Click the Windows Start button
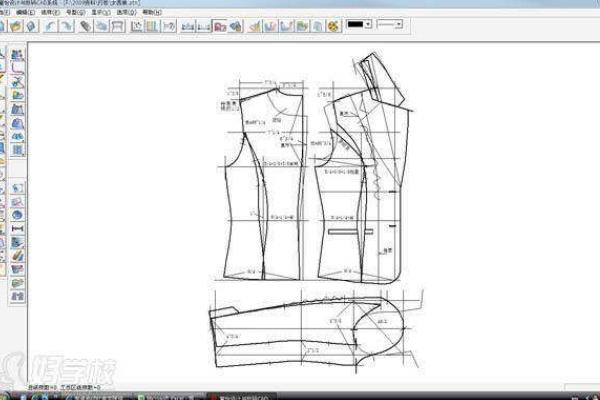Viewport: 600px width, 400px height. [x=10, y=394]
